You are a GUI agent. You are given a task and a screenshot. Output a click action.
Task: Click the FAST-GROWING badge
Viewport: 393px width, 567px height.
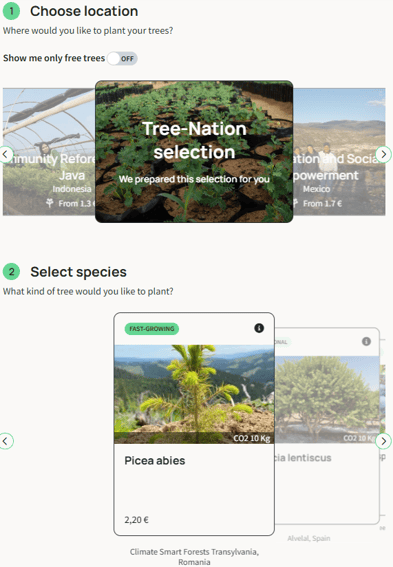click(152, 329)
